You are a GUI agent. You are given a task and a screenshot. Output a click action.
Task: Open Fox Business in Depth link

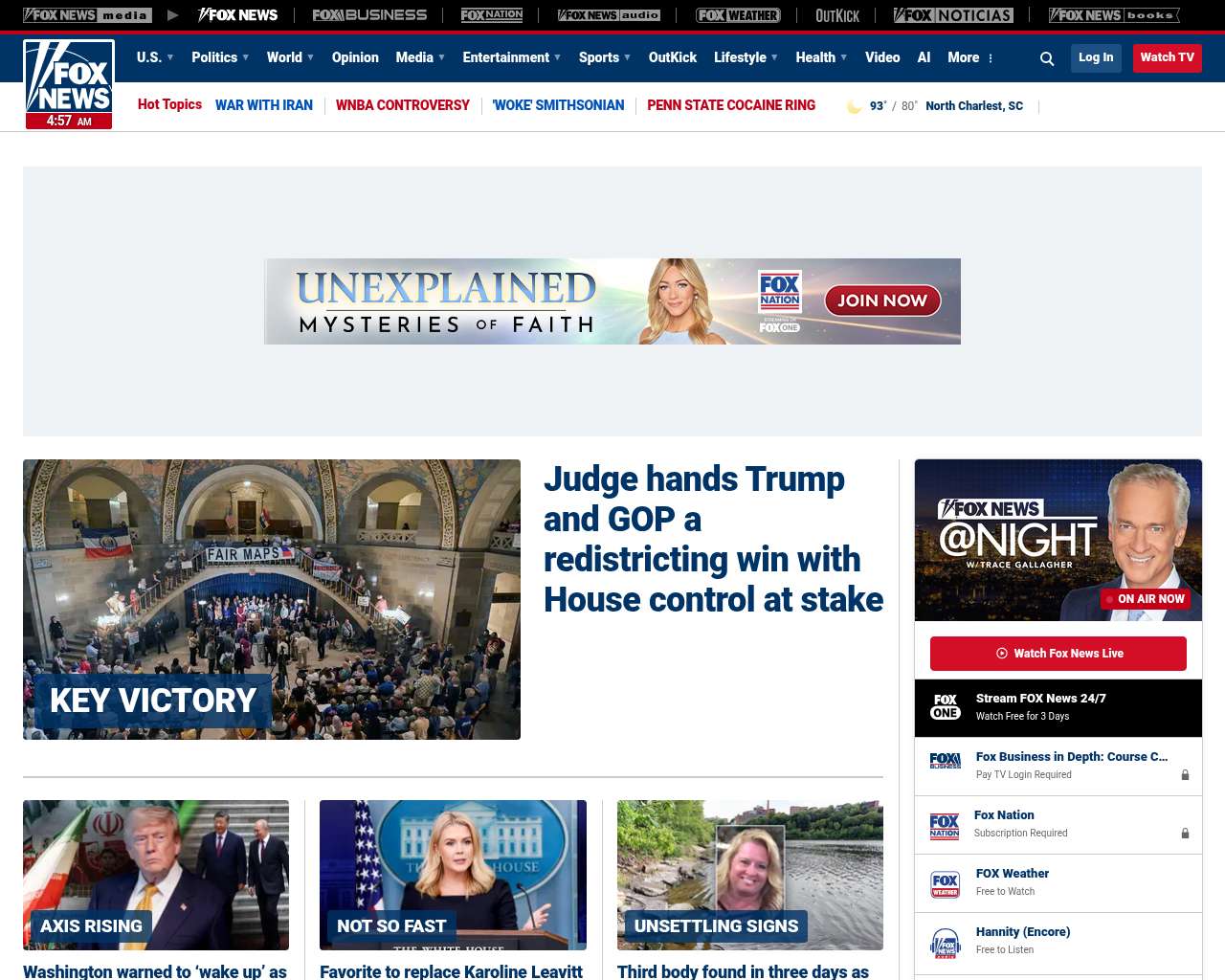coord(1072,757)
